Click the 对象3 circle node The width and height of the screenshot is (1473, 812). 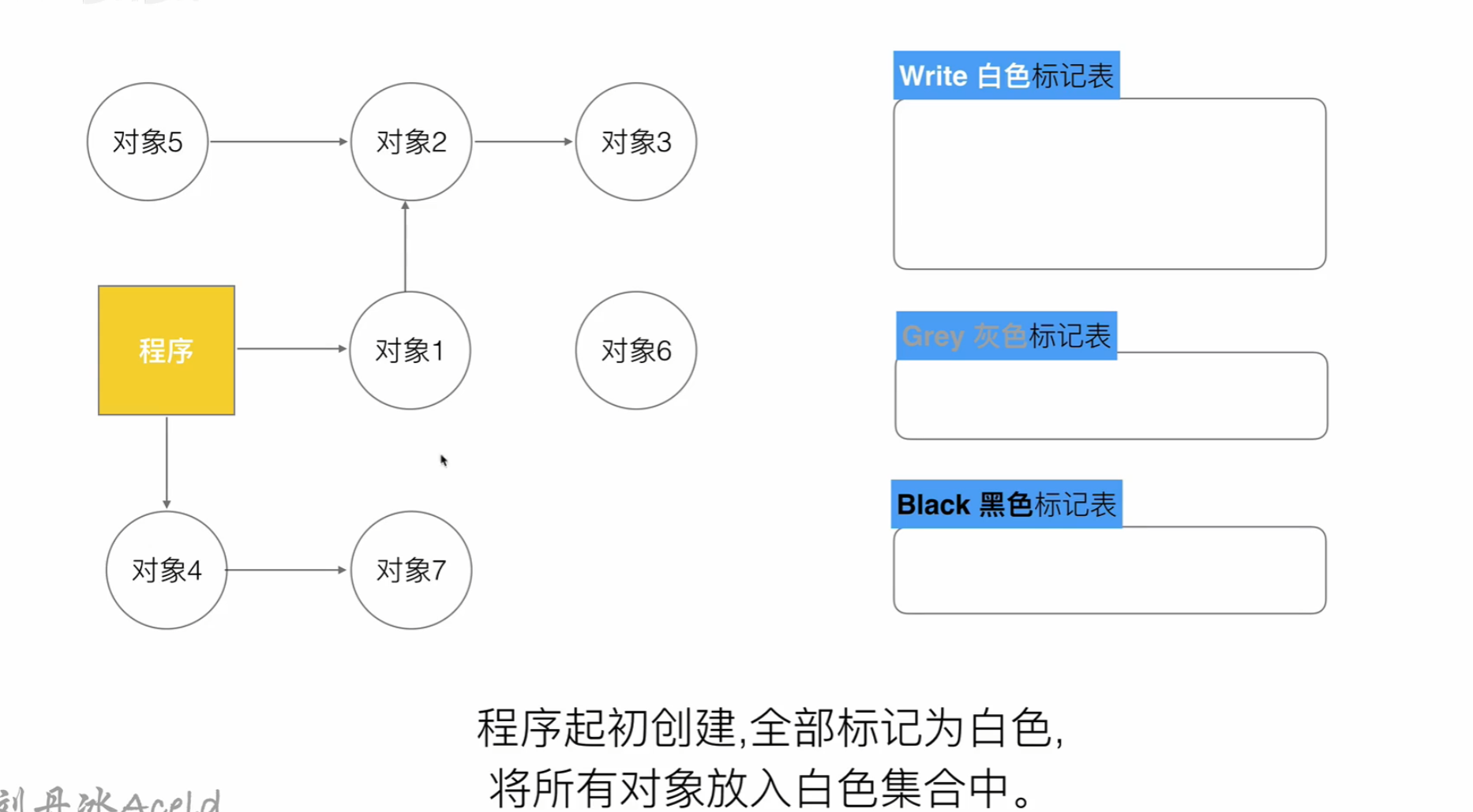[x=636, y=142]
